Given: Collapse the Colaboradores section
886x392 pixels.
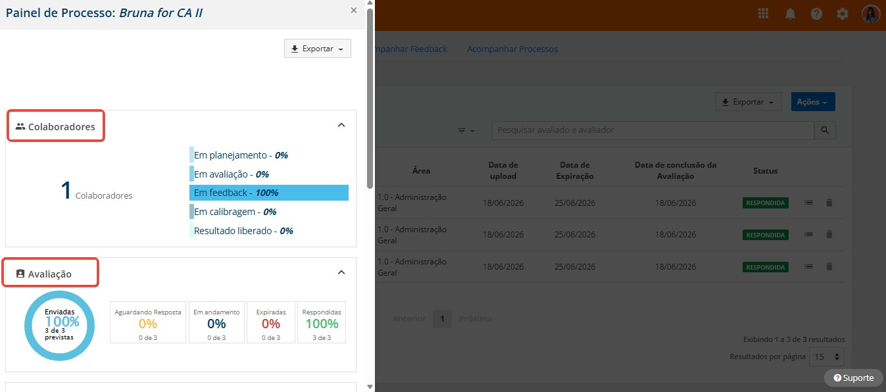Looking at the screenshot, I should coord(341,125).
